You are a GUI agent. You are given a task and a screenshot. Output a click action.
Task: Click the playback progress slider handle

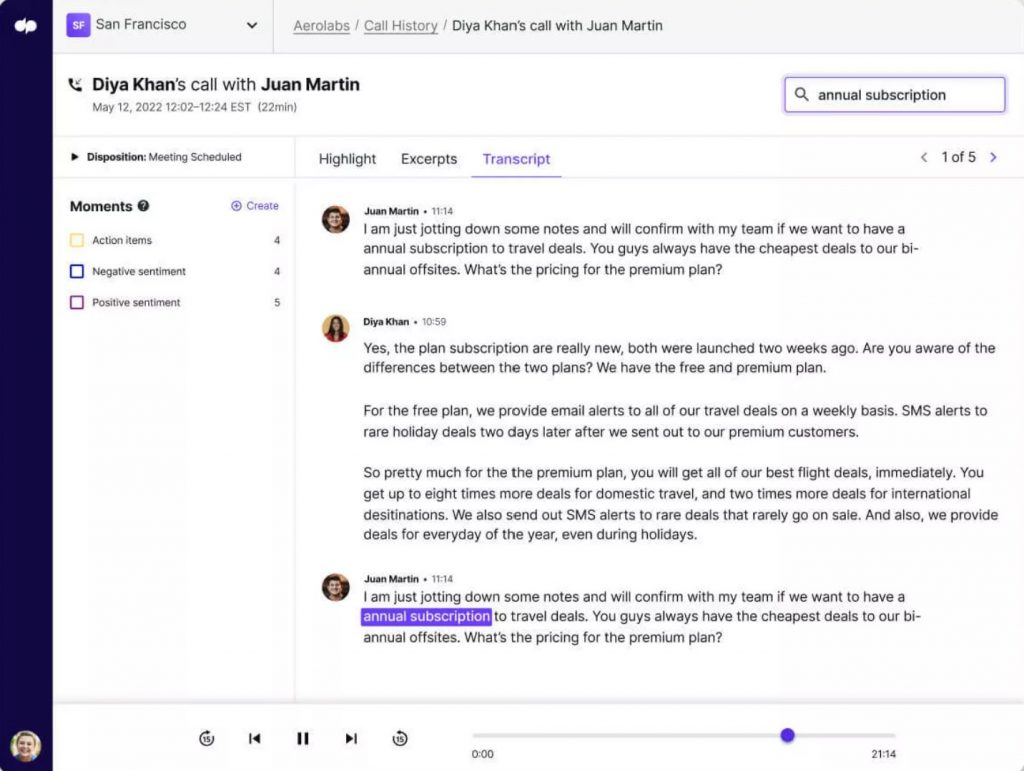click(787, 735)
